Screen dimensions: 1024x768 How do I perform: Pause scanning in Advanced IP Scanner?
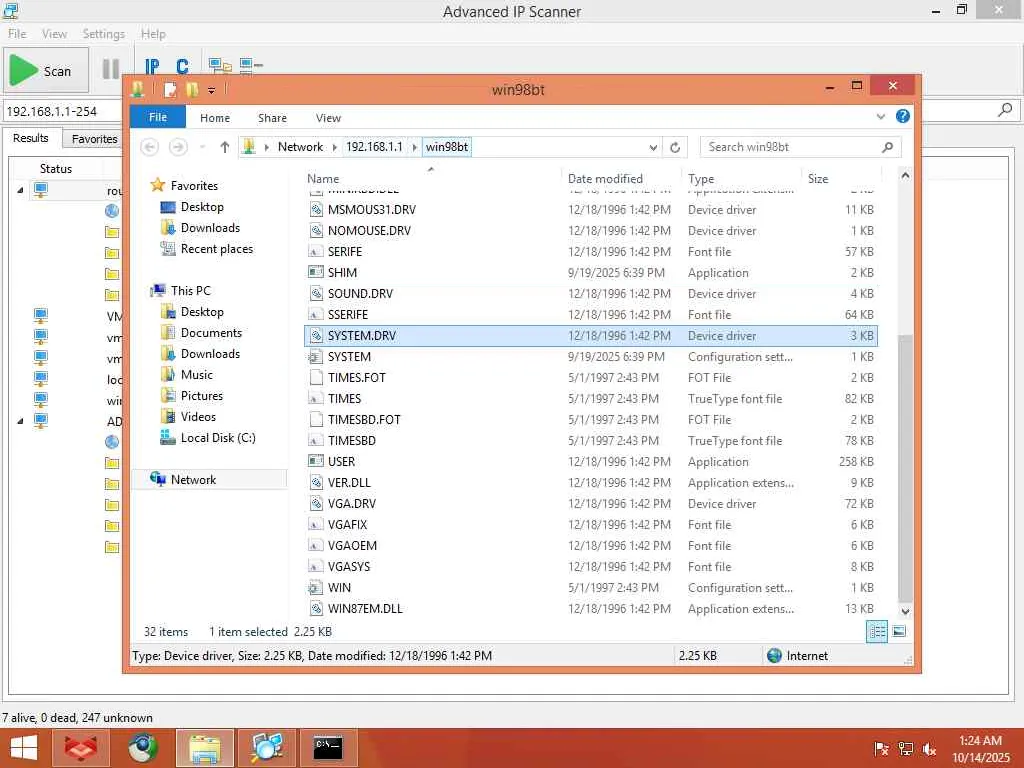click(111, 69)
